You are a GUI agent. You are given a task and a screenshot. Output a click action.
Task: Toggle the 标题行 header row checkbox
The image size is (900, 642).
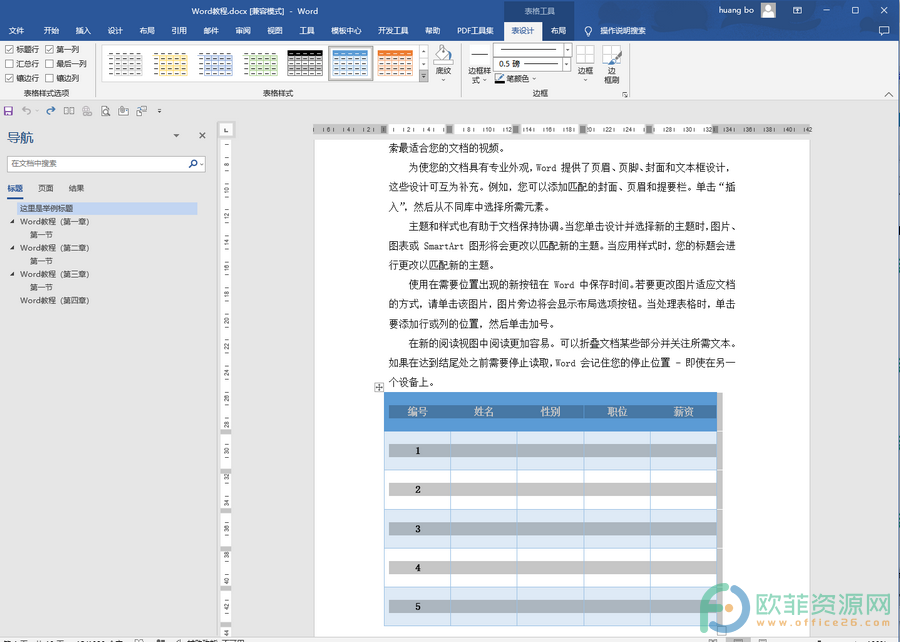[x=9, y=49]
